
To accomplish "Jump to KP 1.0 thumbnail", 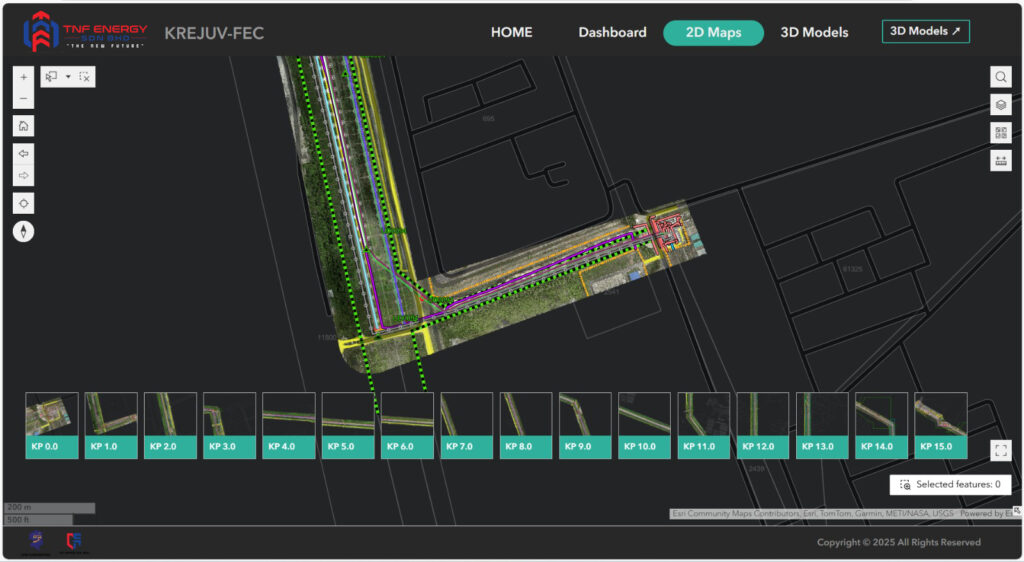I will pos(111,426).
